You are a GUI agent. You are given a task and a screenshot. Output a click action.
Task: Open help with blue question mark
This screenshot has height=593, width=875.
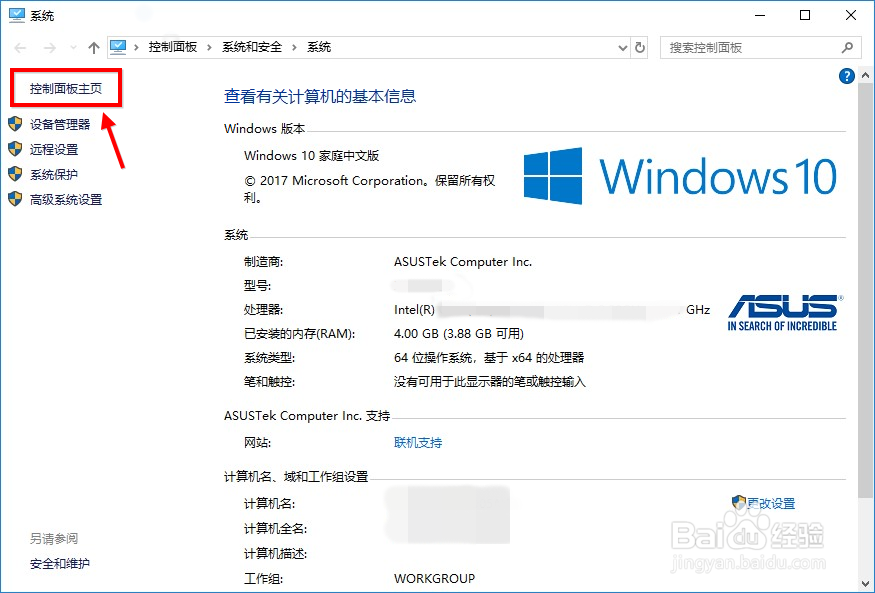tap(847, 76)
